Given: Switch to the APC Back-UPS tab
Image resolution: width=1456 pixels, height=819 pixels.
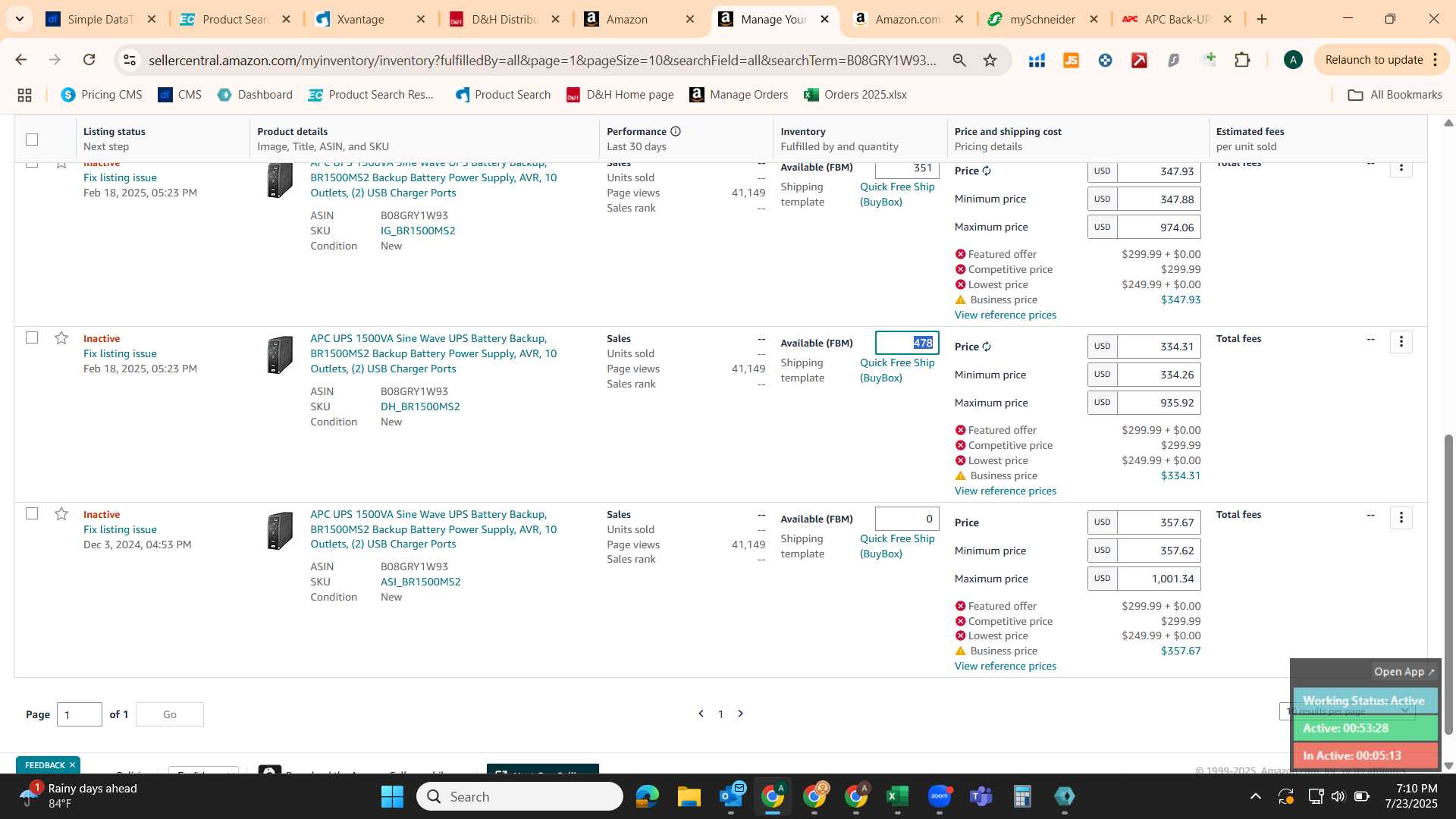Looking at the screenshot, I should [x=1178, y=19].
